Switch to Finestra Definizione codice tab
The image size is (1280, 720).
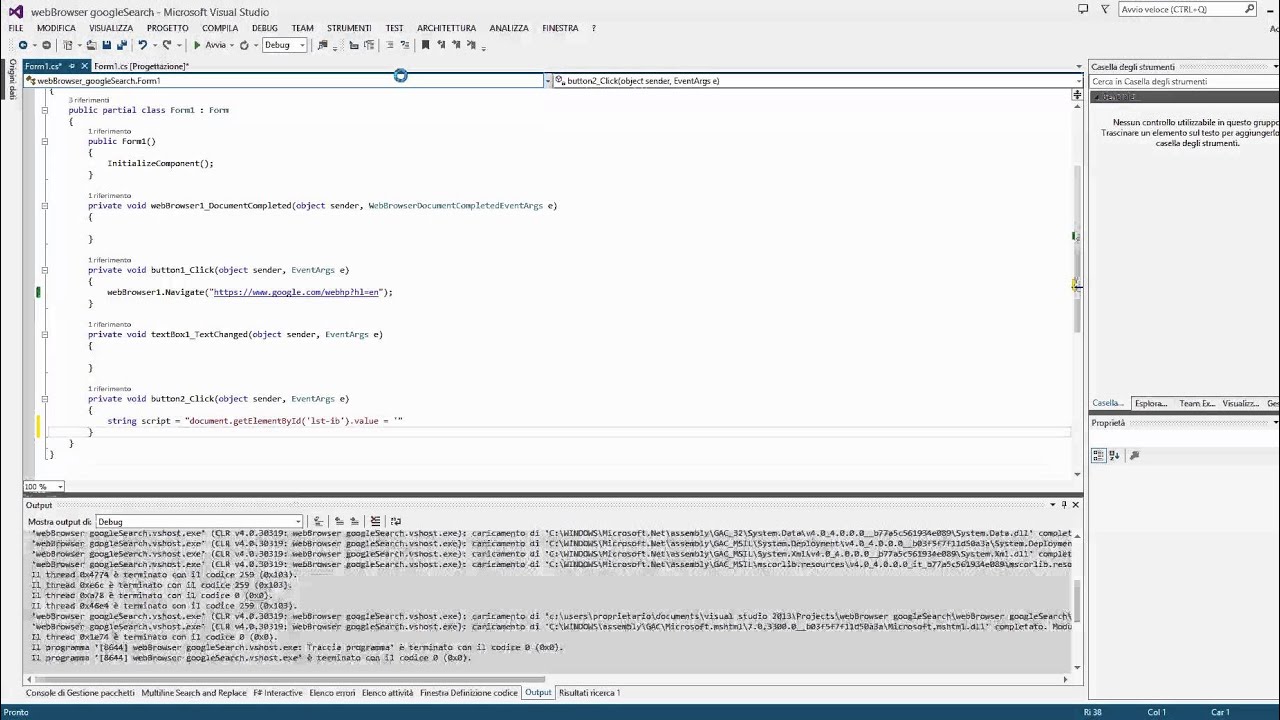(x=469, y=693)
